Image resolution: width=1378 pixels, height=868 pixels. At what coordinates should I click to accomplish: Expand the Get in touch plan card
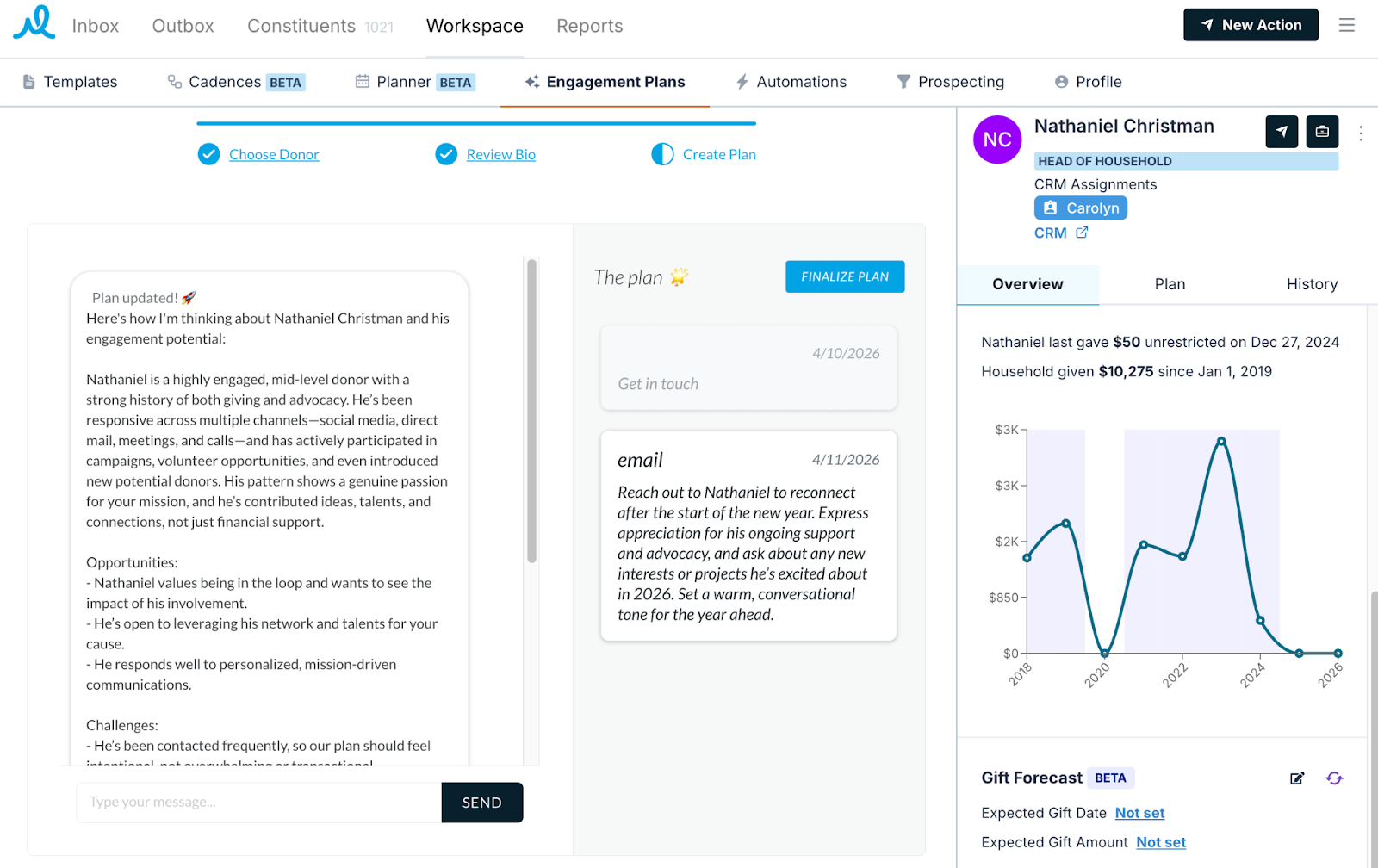(748, 368)
